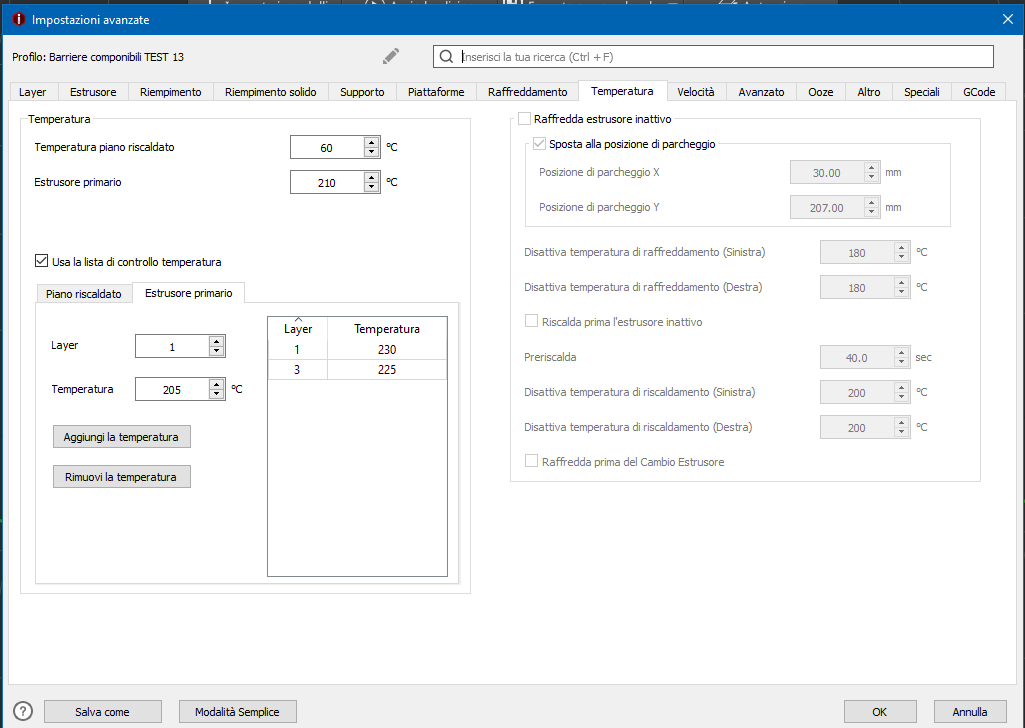The width and height of the screenshot is (1025, 728).
Task: Switch to 'Modalità Semplice'
Action: tap(238, 712)
